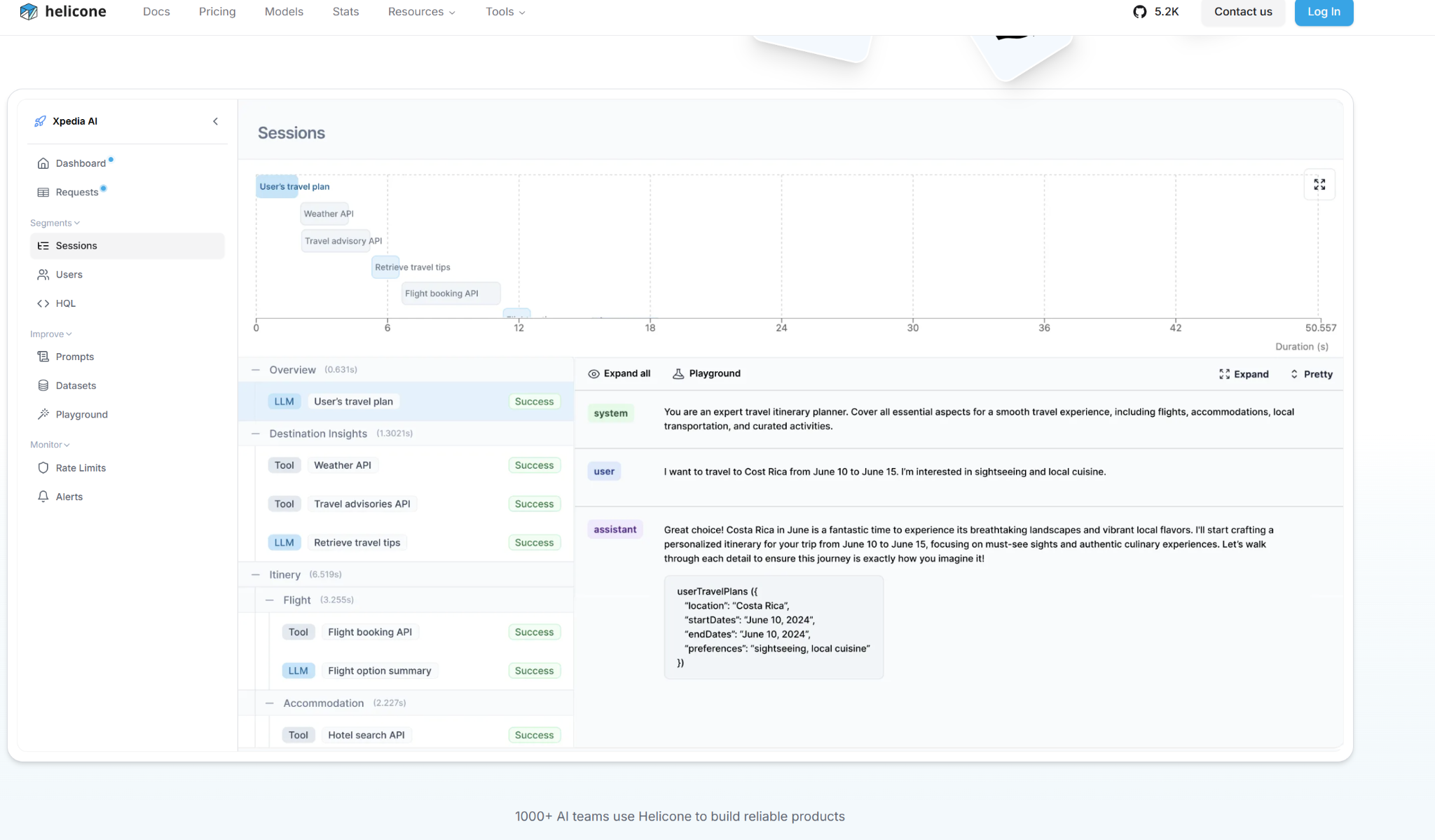The image size is (1435, 840).
Task: Select the Retrieve travel tips timeline bar
Action: coord(385,267)
